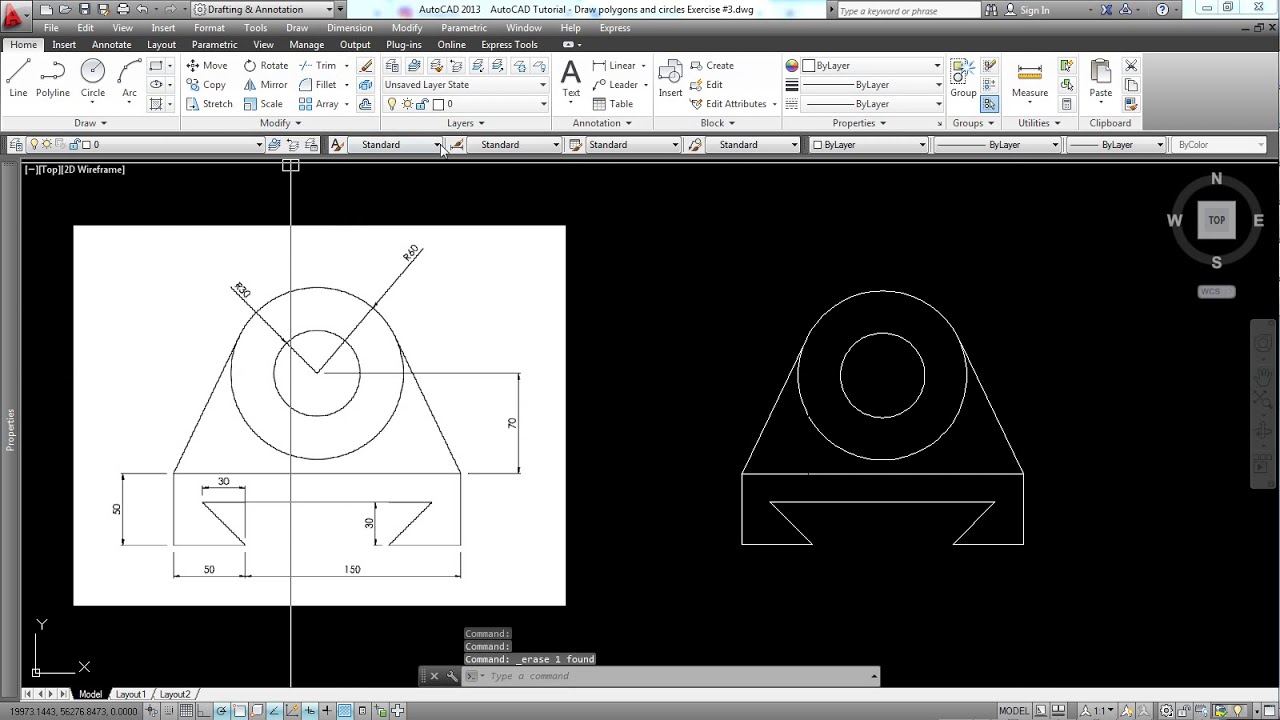Select the Polyline tool

53,78
